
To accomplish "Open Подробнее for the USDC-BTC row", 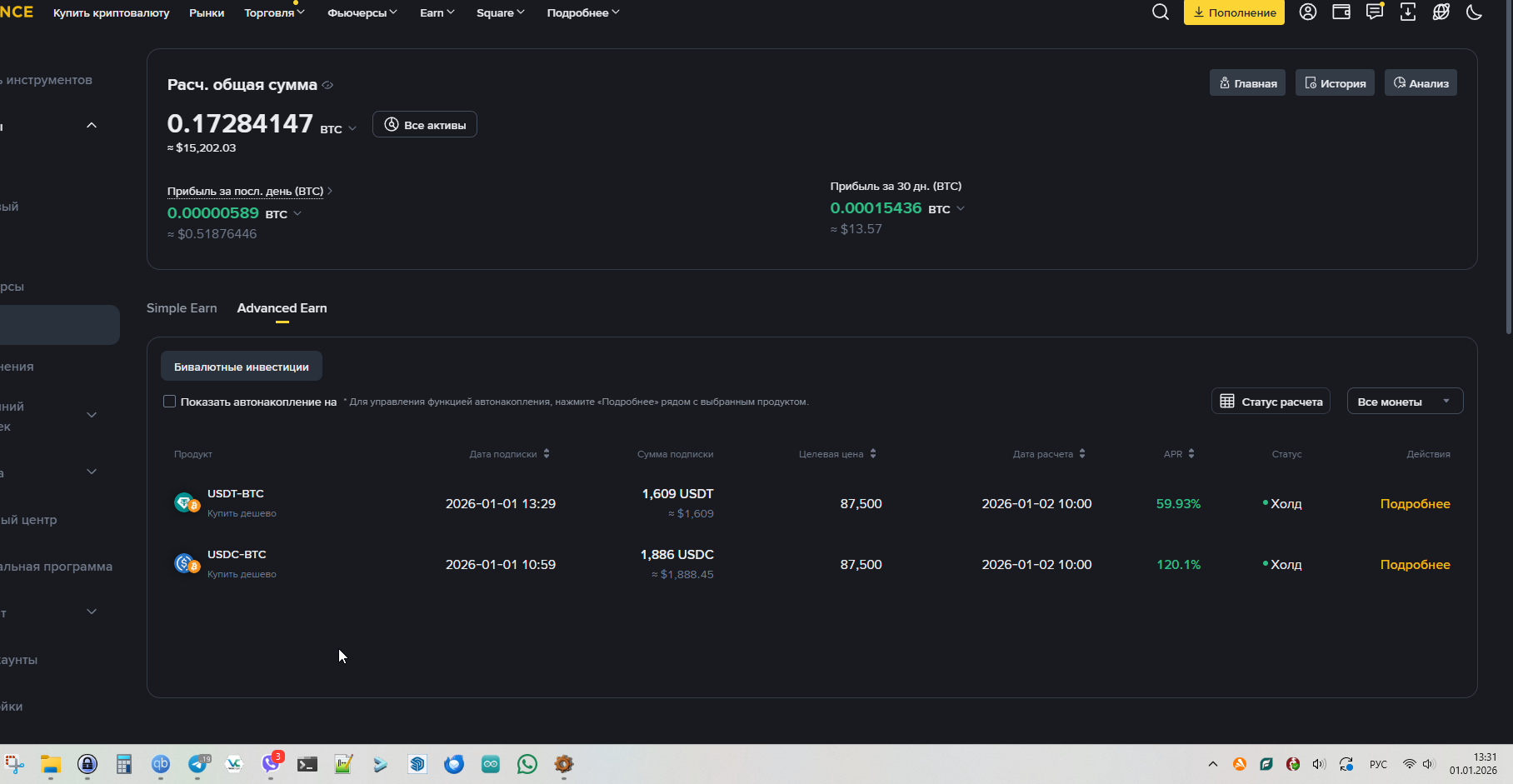I will pyautogui.click(x=1415, y=565).
